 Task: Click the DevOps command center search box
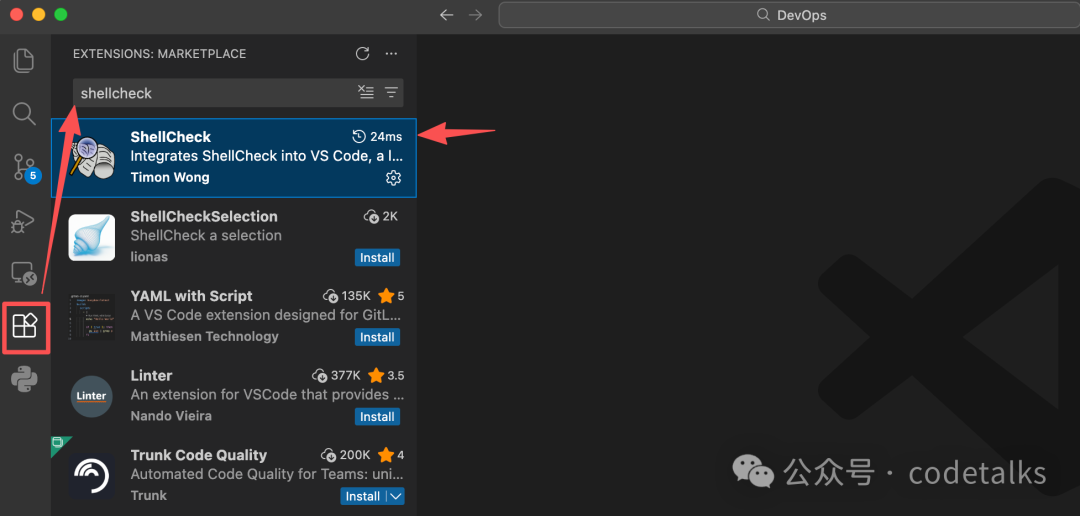(x=789, y=14)
